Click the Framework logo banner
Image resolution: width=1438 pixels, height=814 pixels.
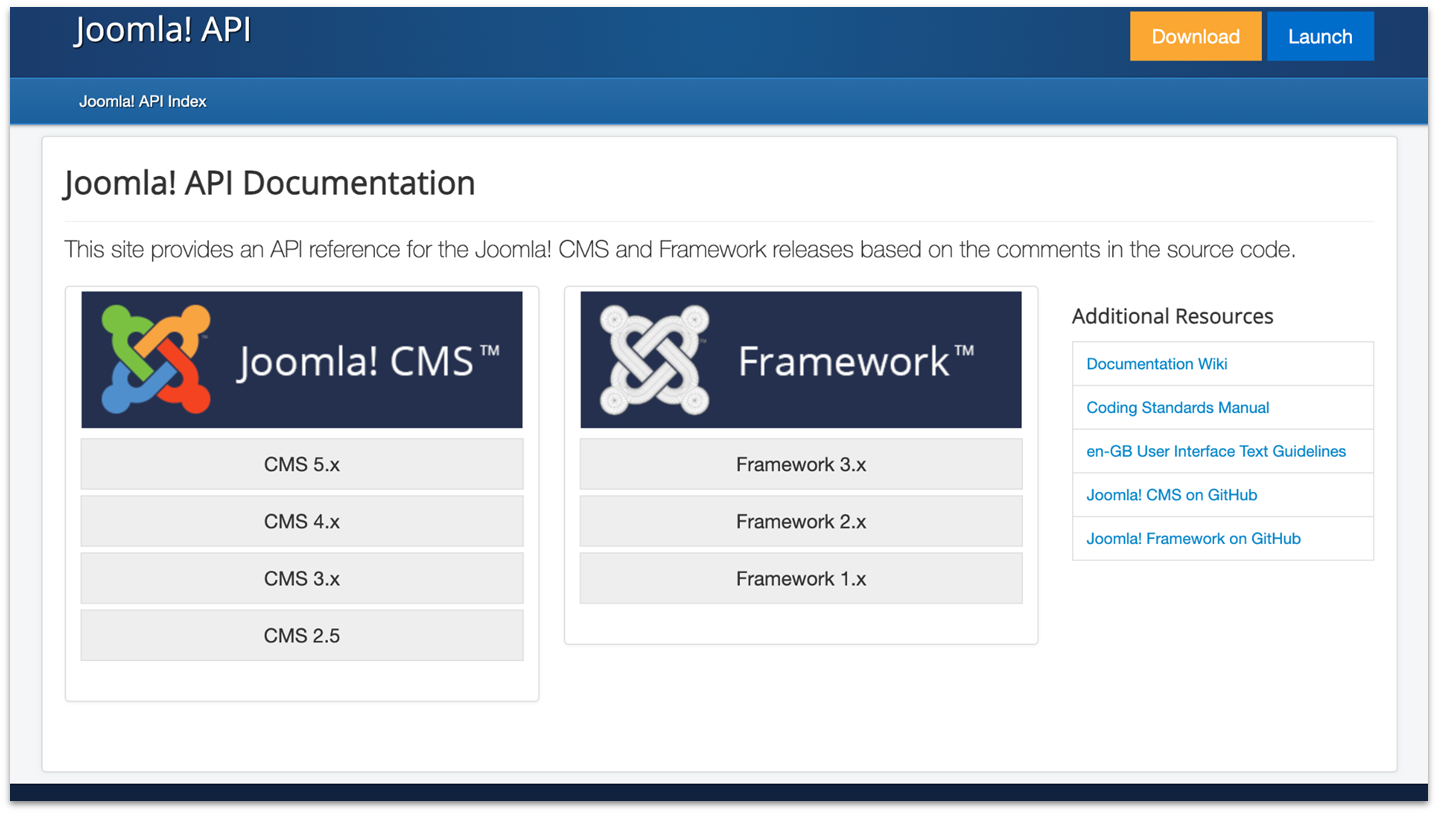(x=801, y=360)
